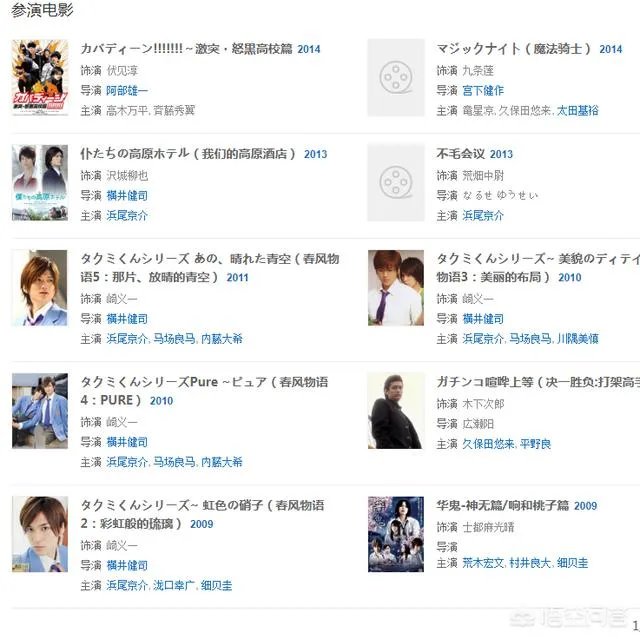Click actor link 太田基裕
This screenshot has height=639, width=640.
tap(578, 110)
